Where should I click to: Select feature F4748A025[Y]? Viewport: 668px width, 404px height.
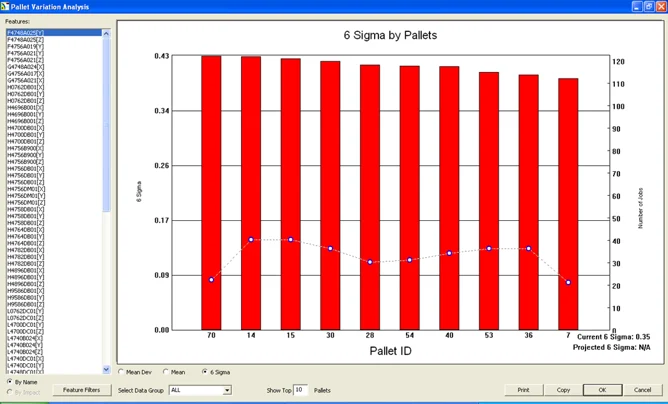click(54, 33)
